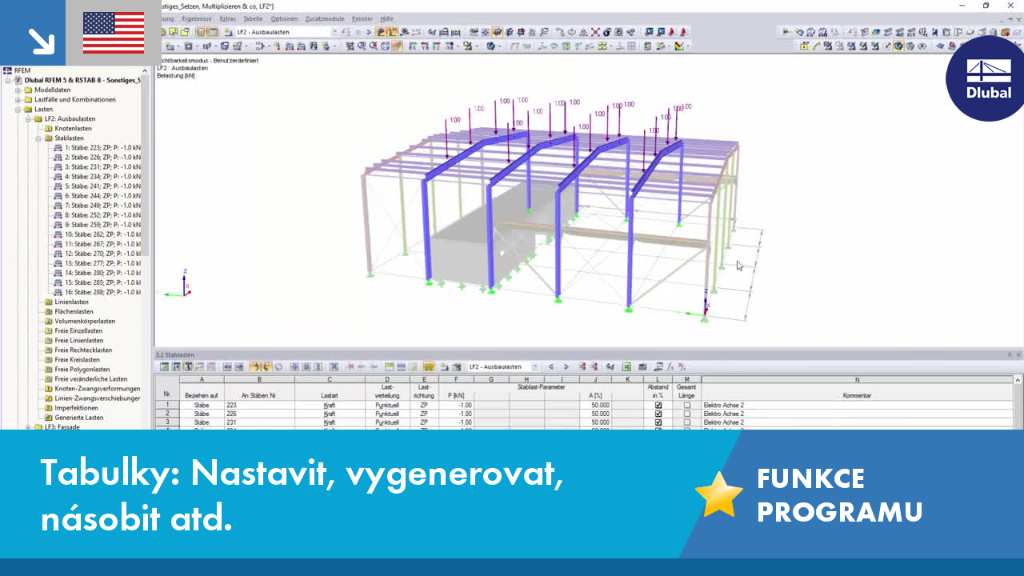Screen dimensions: 1024x576
Task: Click the Dlubal logo badge
Action: [x=985, y=79]
